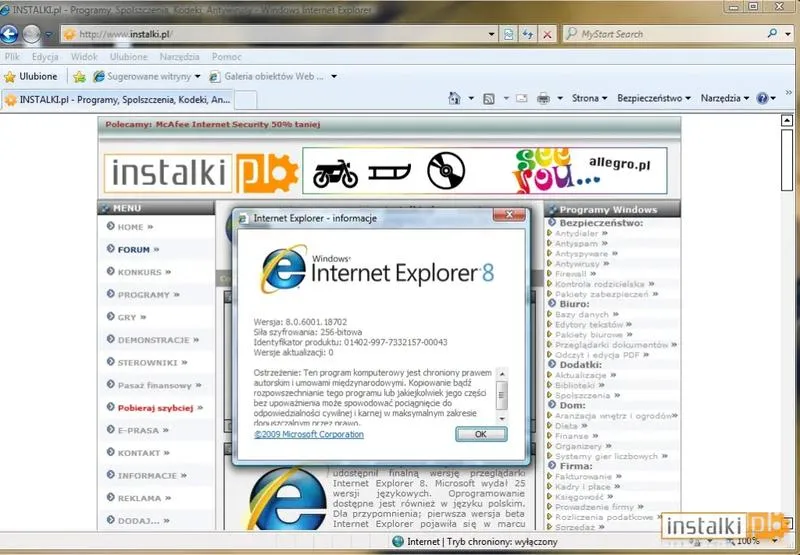
Task: Click the Ulubione favorites star button
Action: coord(31,77)
